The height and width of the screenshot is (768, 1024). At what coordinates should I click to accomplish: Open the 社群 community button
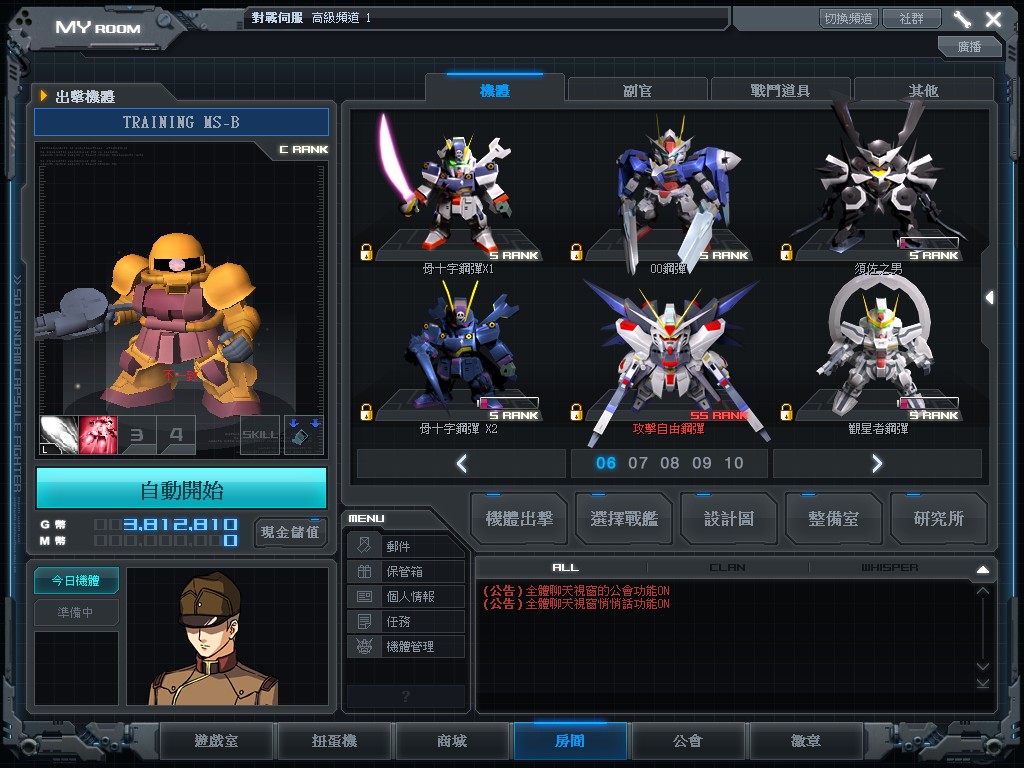[x=912, y=18]
